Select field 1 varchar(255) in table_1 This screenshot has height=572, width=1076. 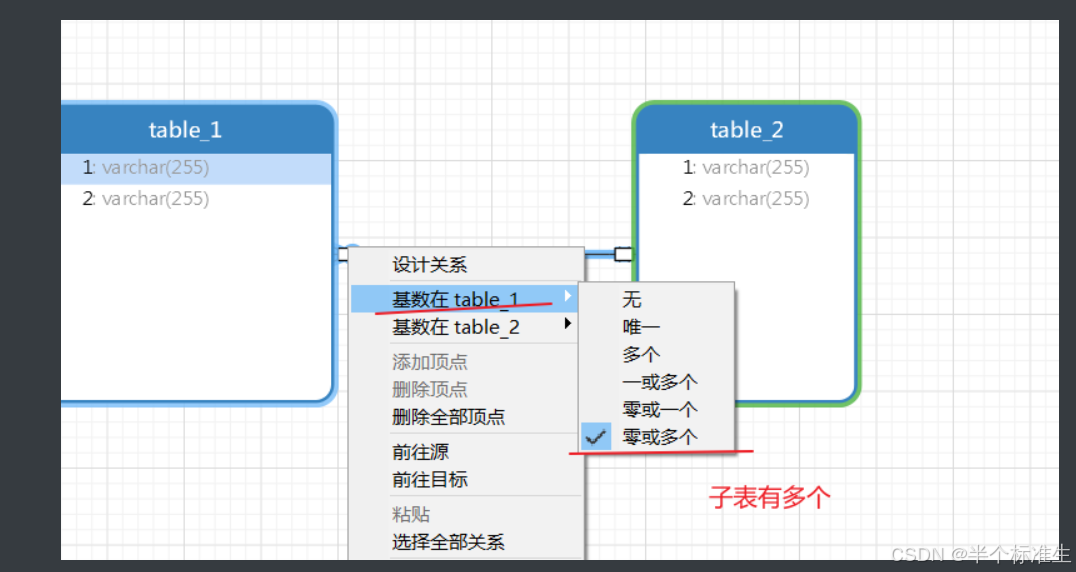click(196, 167)
